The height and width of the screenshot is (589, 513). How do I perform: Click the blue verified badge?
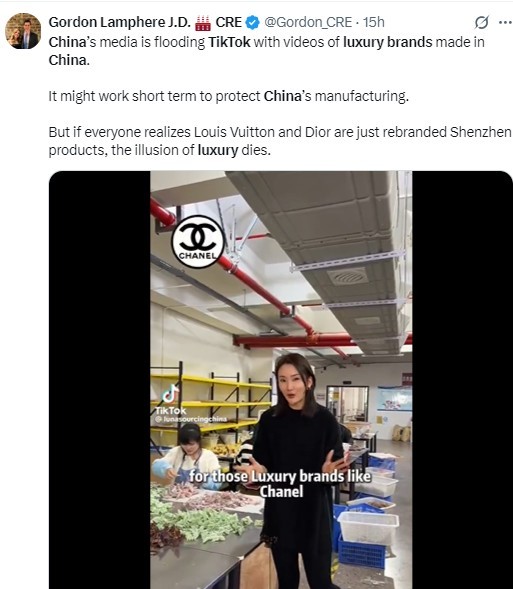[x=252, y=23]
